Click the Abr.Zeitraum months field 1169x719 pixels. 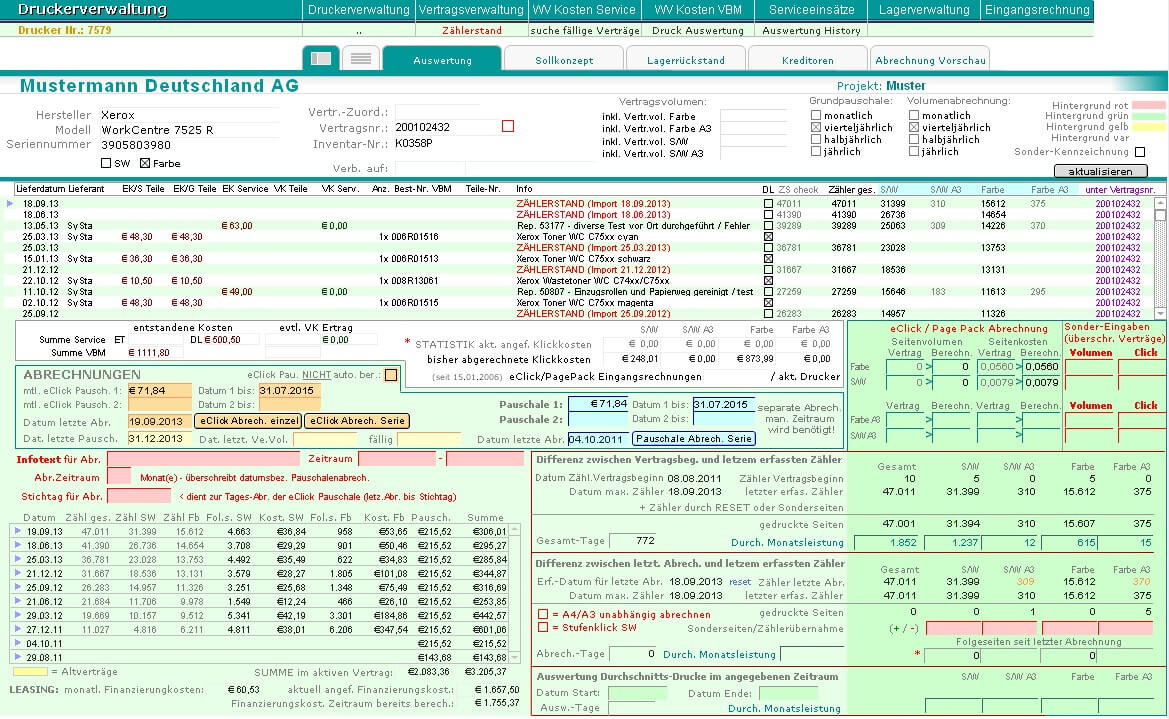[x=119, y=477]
